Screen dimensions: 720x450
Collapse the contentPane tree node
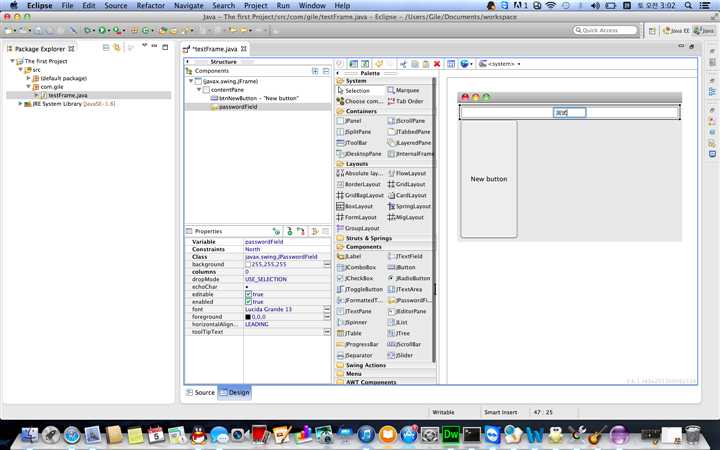[199, 90]
